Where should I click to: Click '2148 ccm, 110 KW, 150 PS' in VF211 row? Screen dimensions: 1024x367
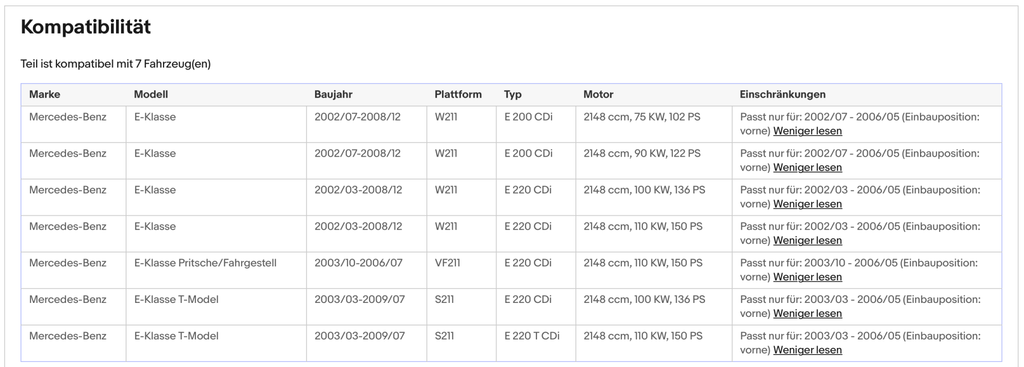(x=643, y=263)
